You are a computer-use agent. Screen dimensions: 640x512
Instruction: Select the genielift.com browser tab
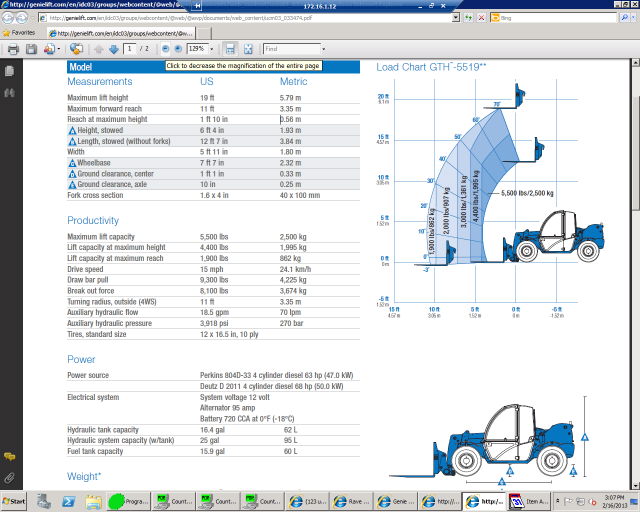point(121,33)
